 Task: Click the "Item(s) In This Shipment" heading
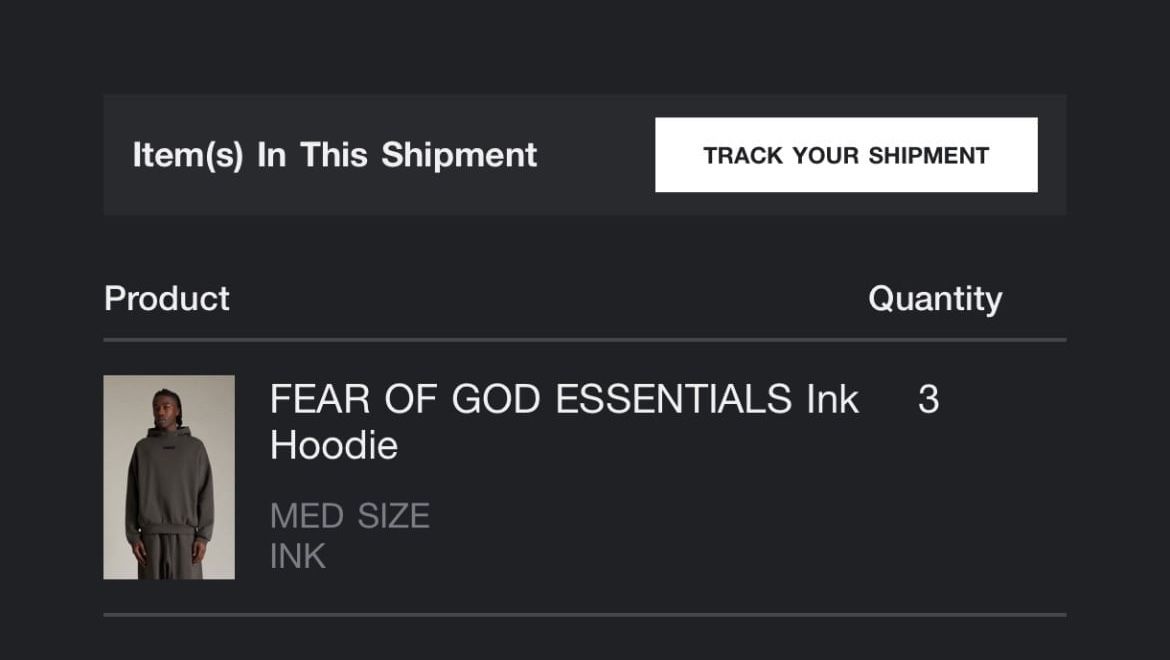click(335, 155)
